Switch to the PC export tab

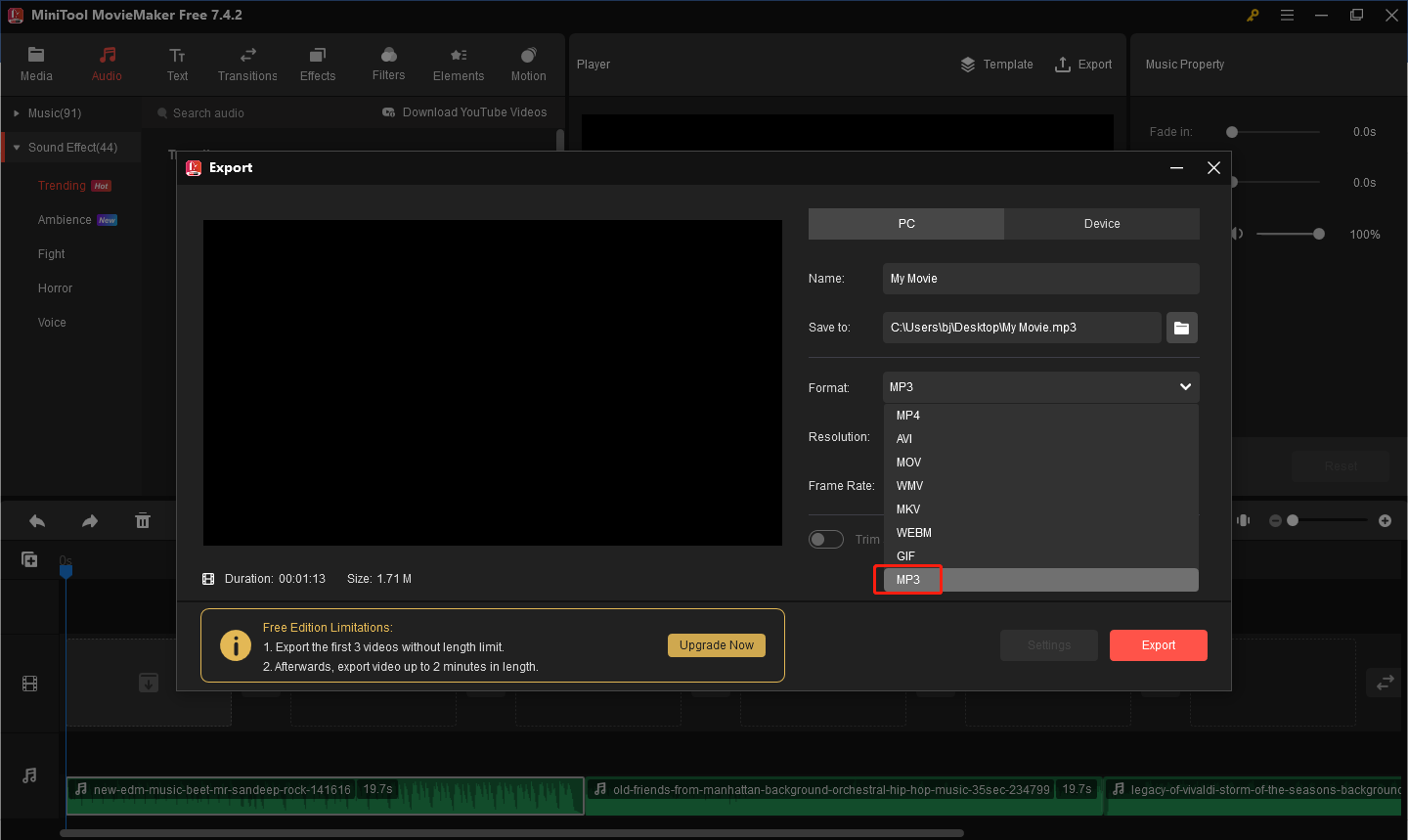pyautogui.click(x=906, y=224)
